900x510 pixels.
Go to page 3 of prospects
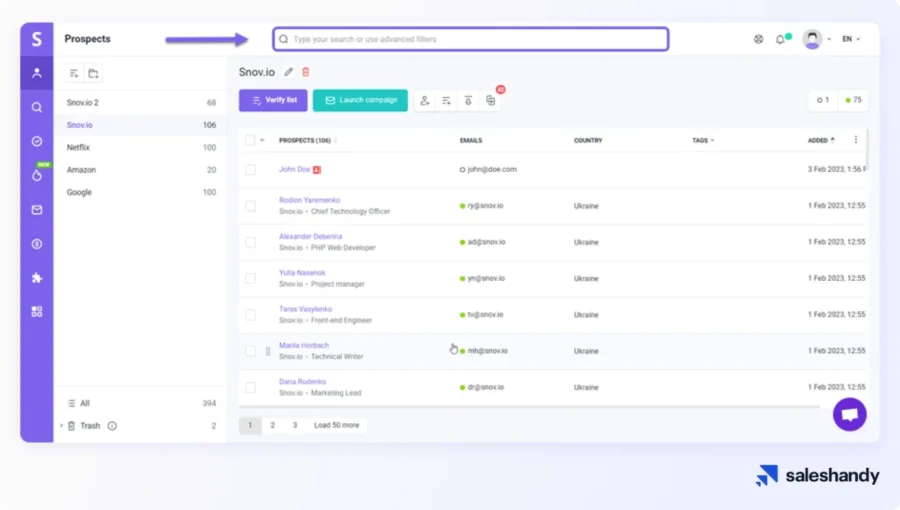[x=295, y=425]
